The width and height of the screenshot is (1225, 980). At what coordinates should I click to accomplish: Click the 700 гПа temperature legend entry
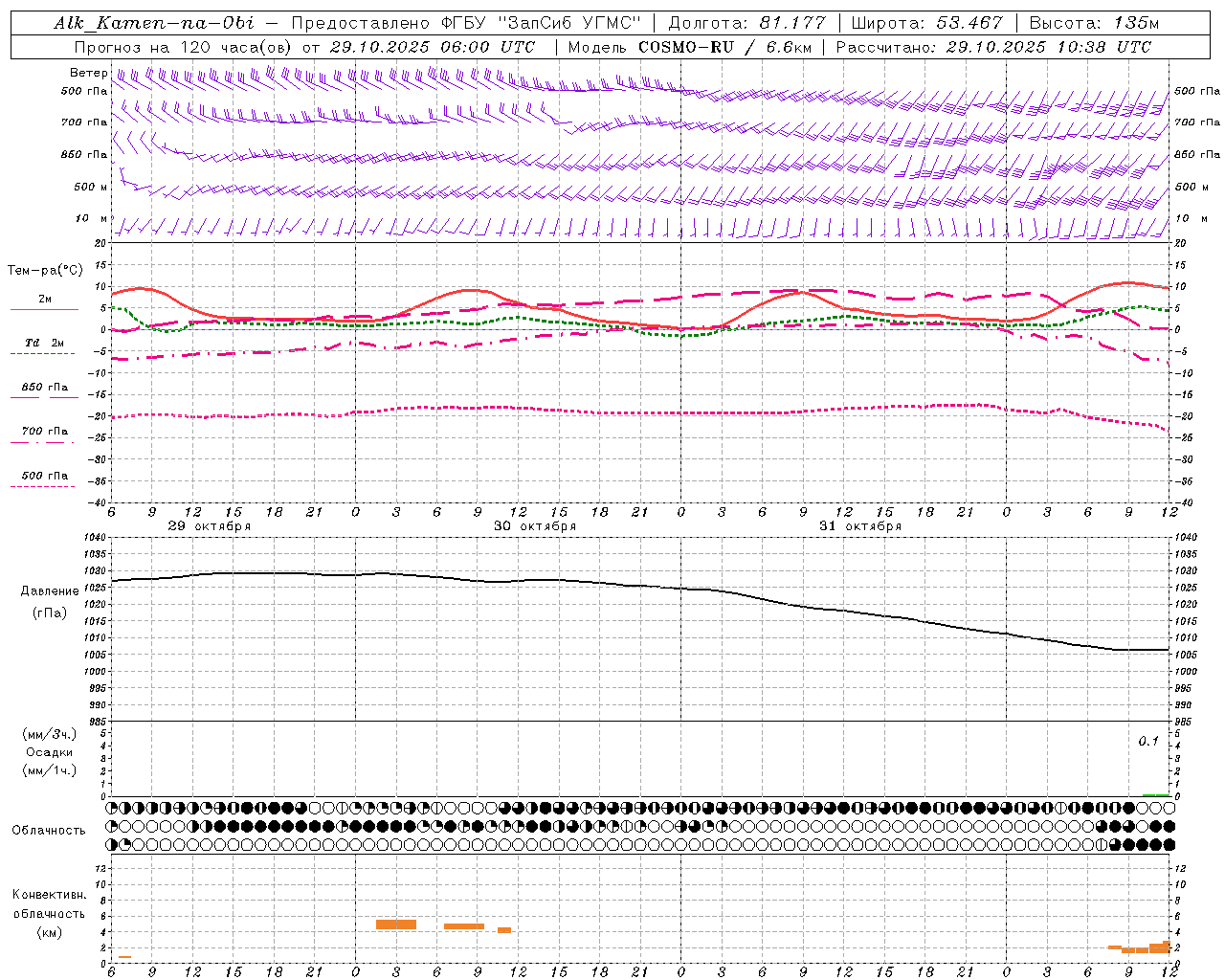pyautogui.click(x=45, y=432)
